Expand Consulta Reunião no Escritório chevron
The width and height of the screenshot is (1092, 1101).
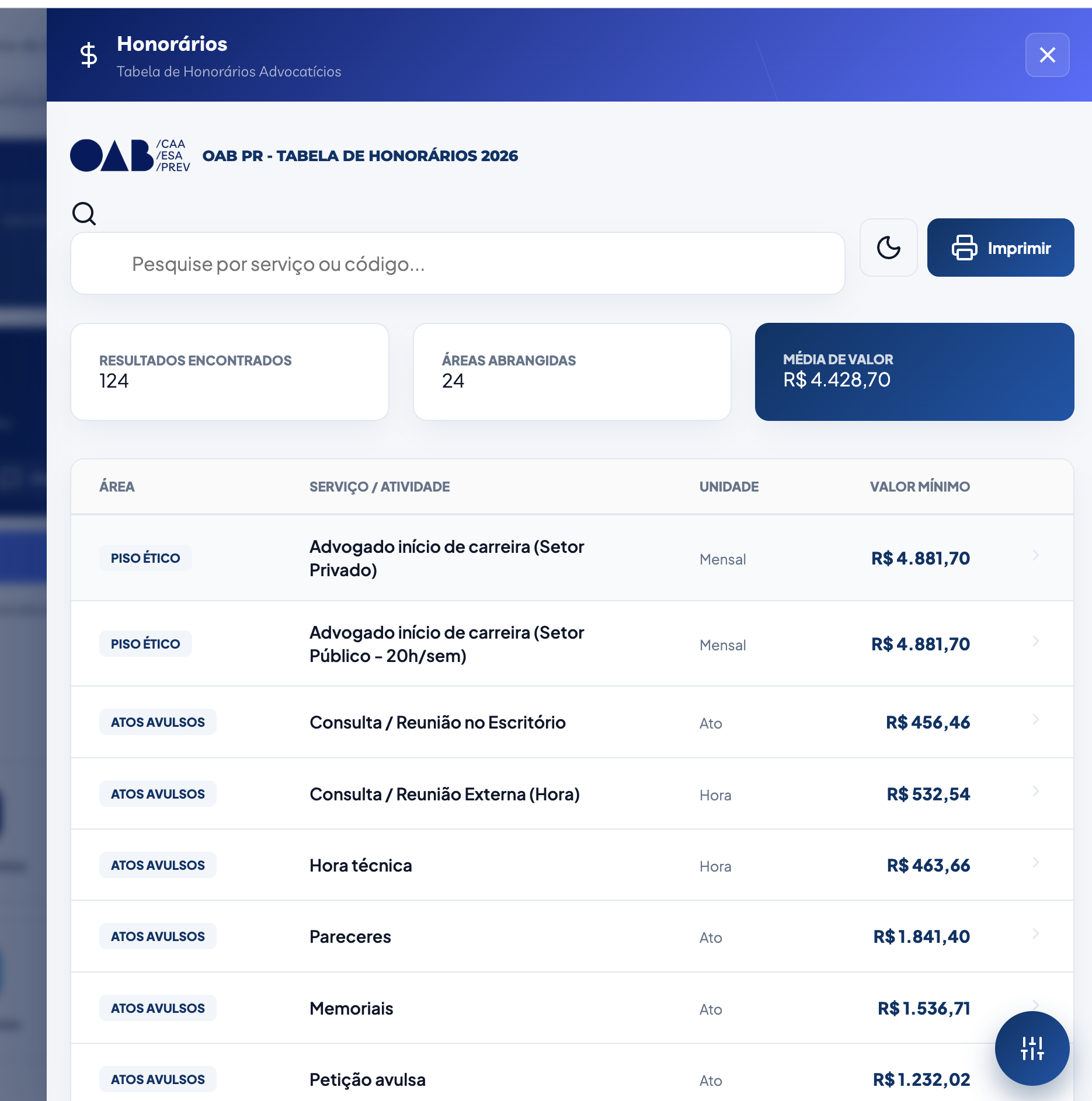[1035, 720]
